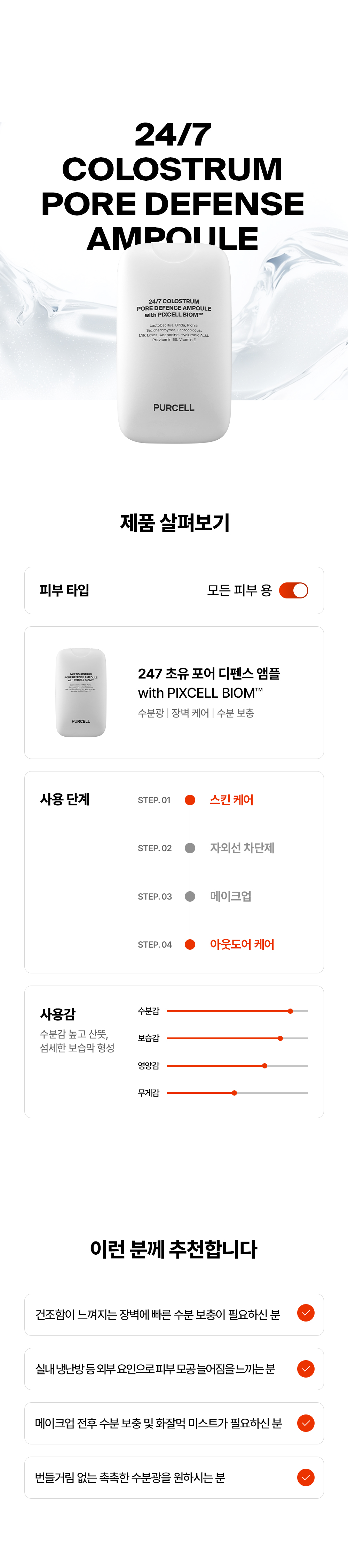The width and height of the screenshot is (348, 1568).
Task: Click the 스킨 케어 step label
Action: (231, 800)
